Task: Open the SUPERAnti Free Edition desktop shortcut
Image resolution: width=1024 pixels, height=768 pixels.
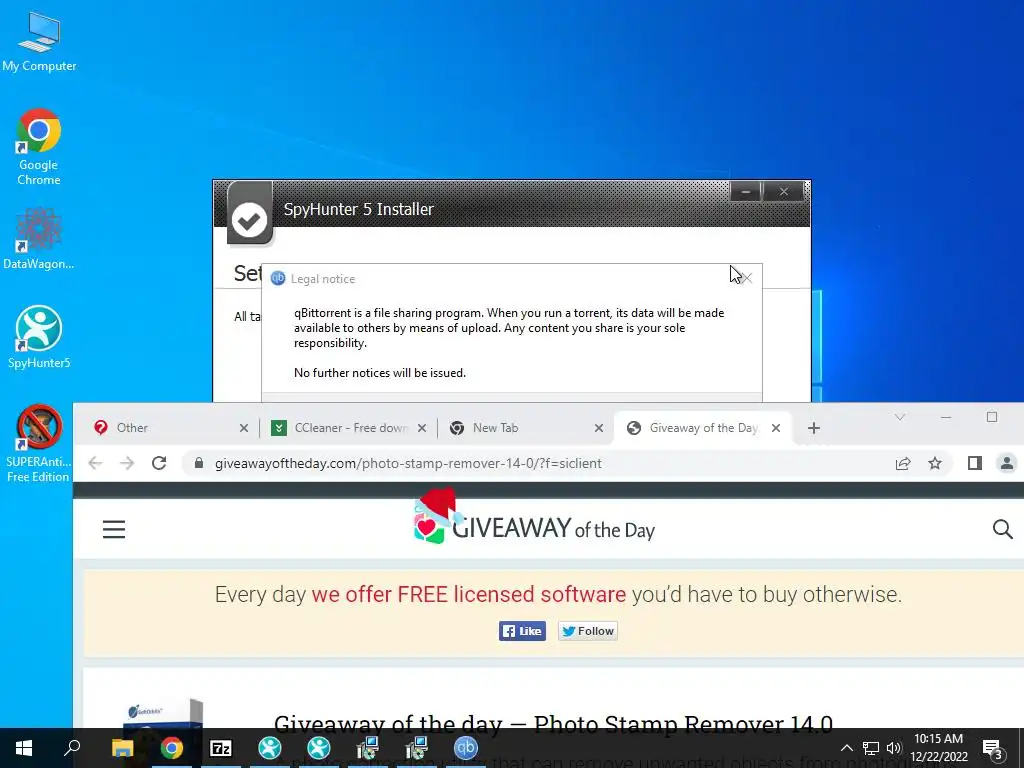Action: pyautogui.click(x=39, y=443)
